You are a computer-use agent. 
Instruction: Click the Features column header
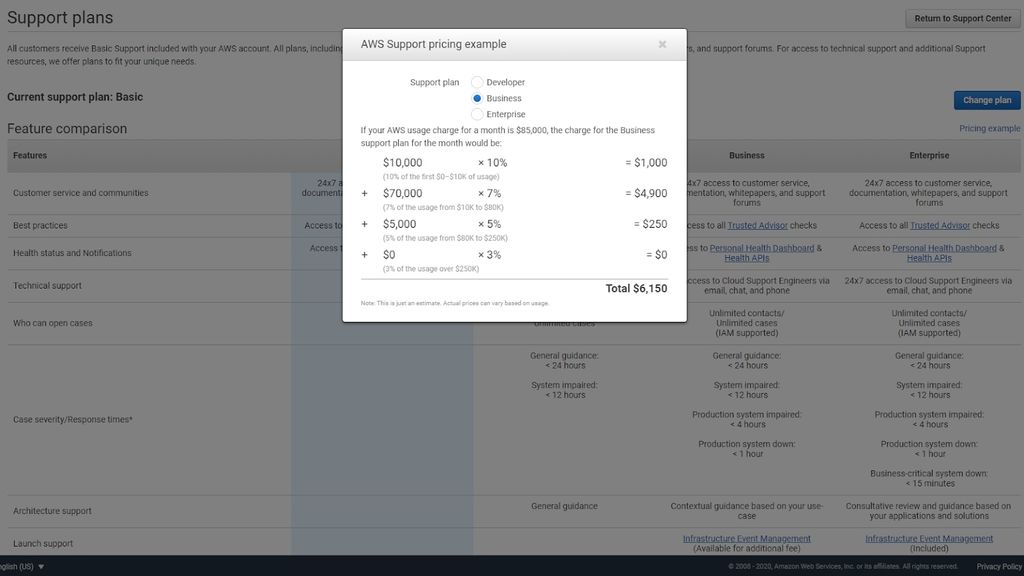pyautogui.click(x=30, y=155)
